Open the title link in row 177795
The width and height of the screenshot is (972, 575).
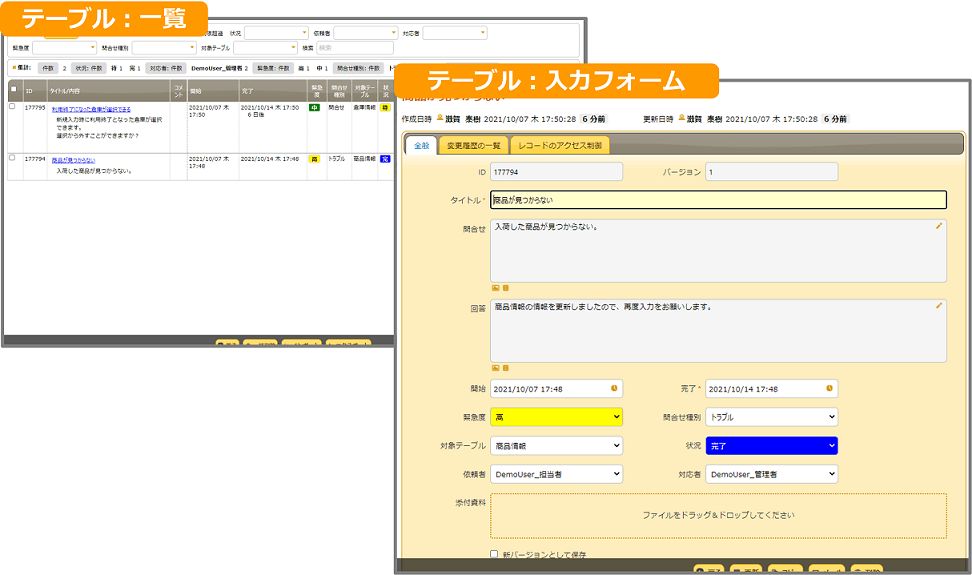(91, 109)
